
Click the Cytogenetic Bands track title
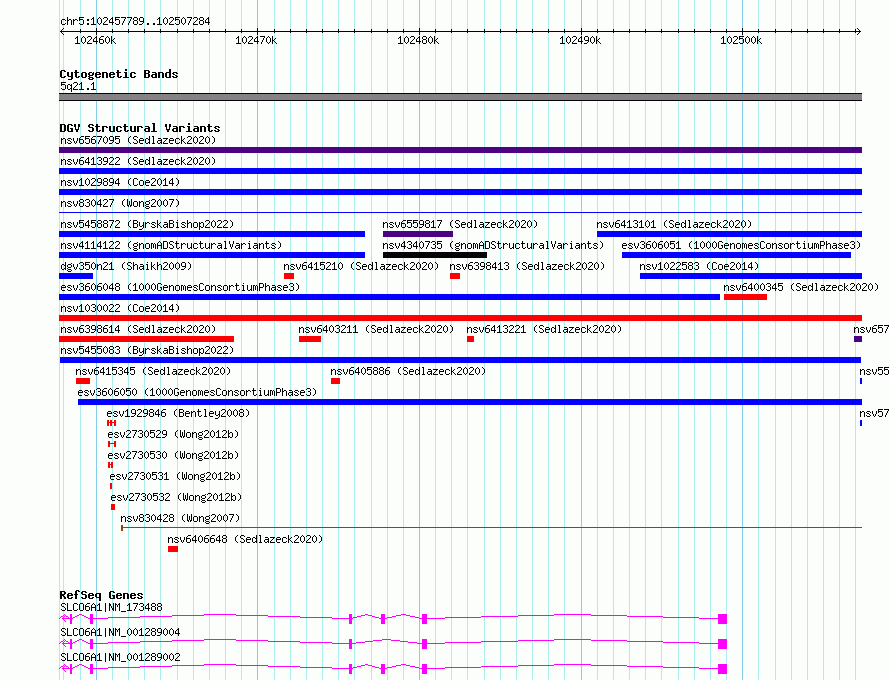click(119, 74)
